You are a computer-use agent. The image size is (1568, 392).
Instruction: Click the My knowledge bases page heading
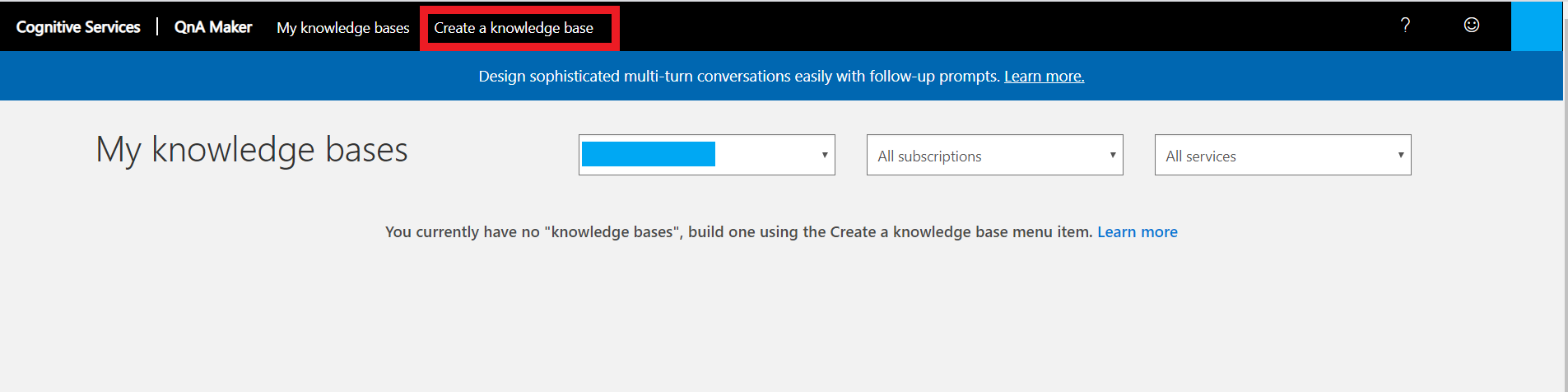[252, 150]
